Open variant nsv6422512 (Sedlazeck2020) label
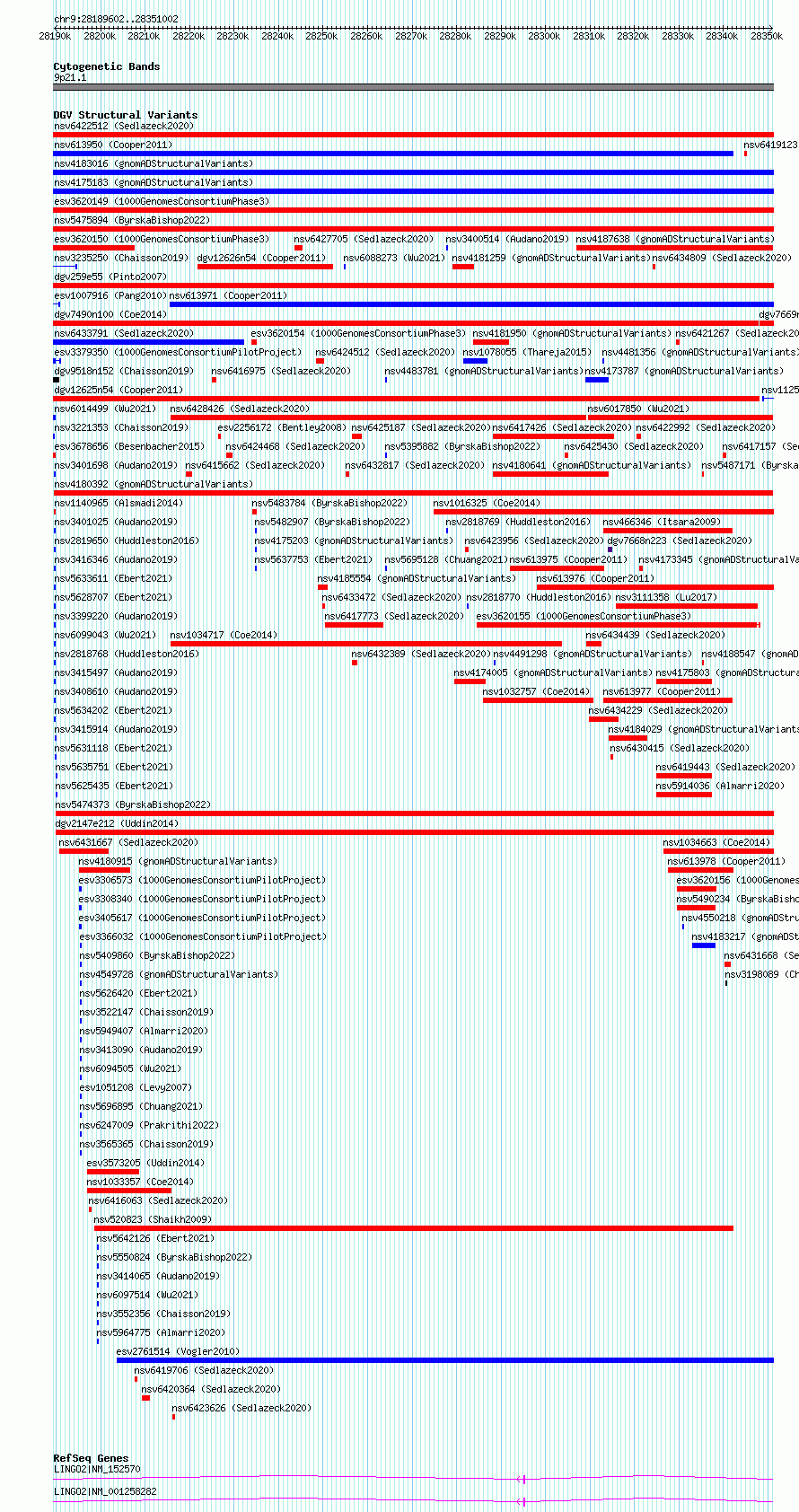The image size is (799, 1512). [124, 126]
